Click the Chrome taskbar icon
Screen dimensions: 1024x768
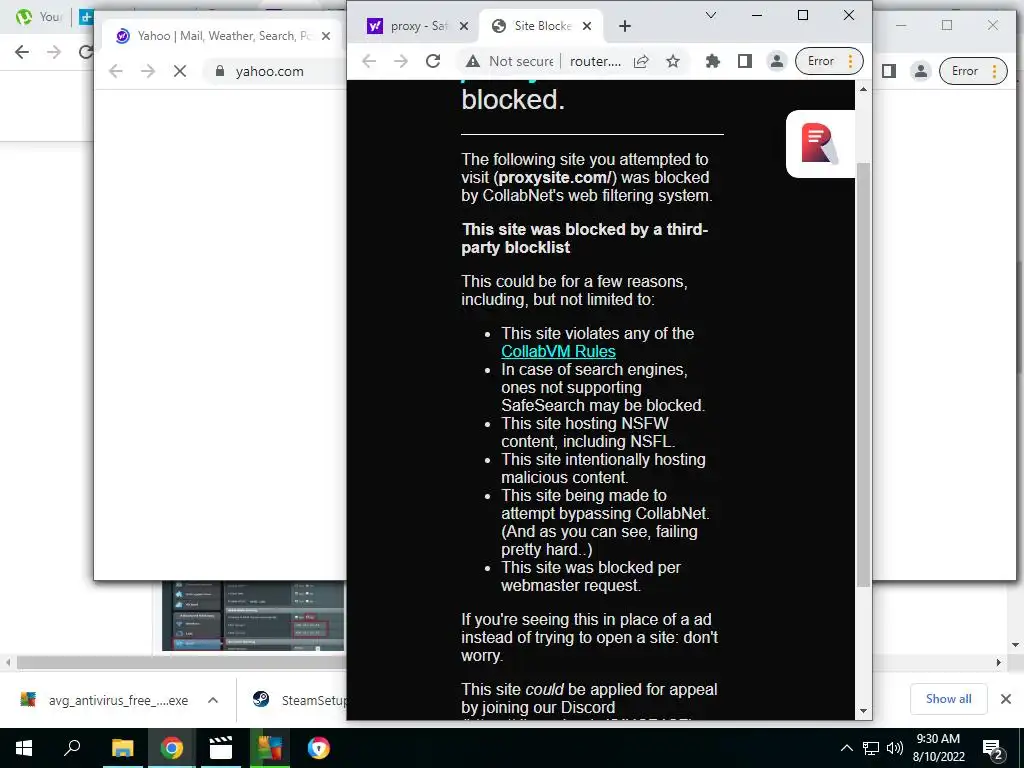(171, 748)
